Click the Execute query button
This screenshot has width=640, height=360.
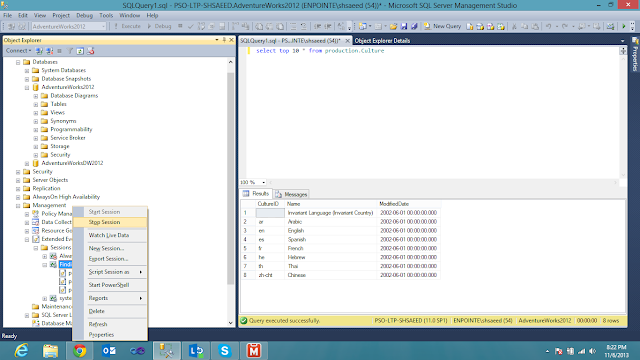coord(127,26)
